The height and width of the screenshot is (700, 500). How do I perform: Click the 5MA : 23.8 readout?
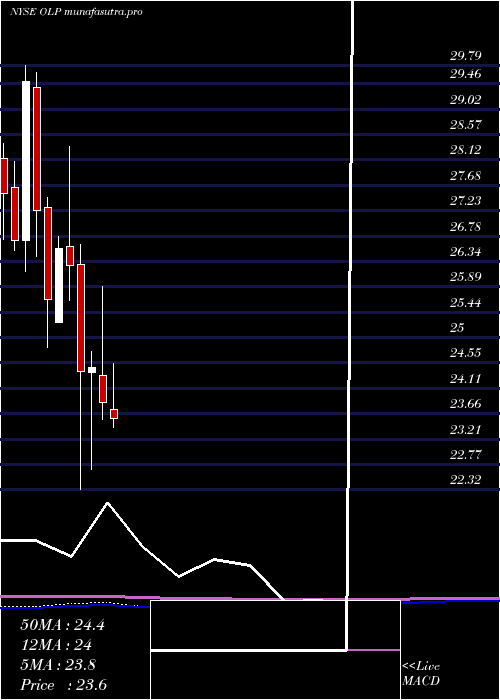coord(58,665)
